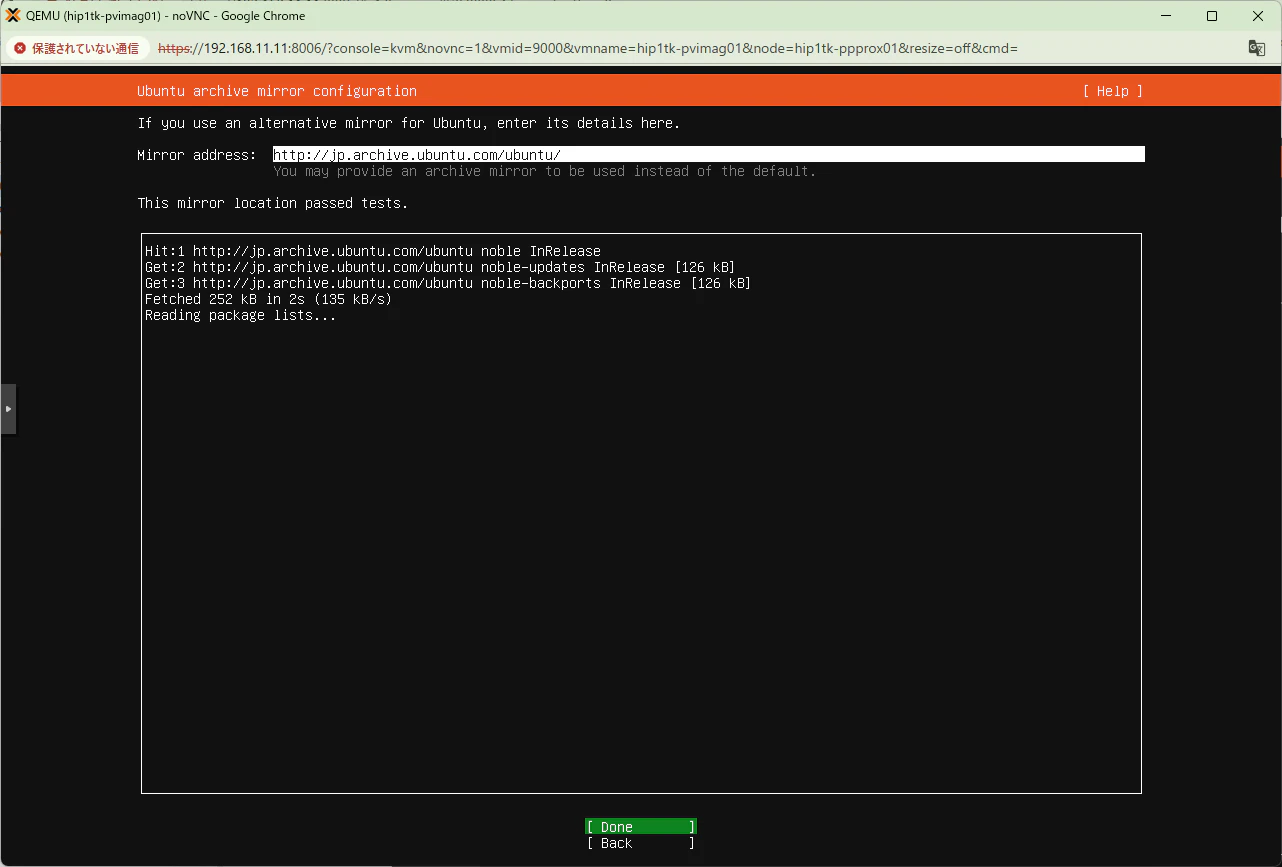The height and width of the screenshot is (867, 1282).
Task: Click the browser URL address text
Action: (x=588, y=48)
